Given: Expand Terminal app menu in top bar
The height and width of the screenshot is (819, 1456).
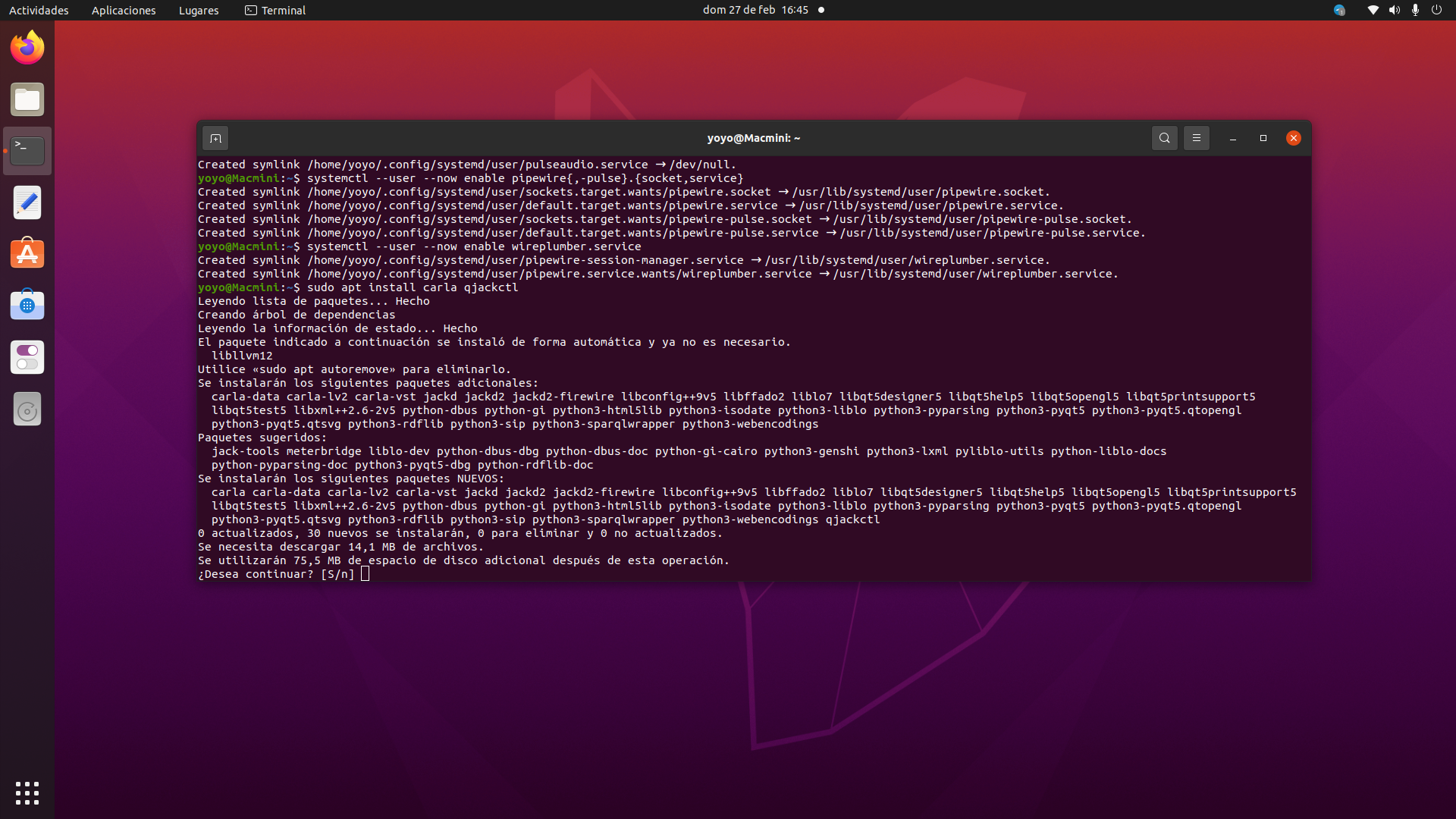Looking at the screenshot, I should pyautogui.click(x=275, y=10).
